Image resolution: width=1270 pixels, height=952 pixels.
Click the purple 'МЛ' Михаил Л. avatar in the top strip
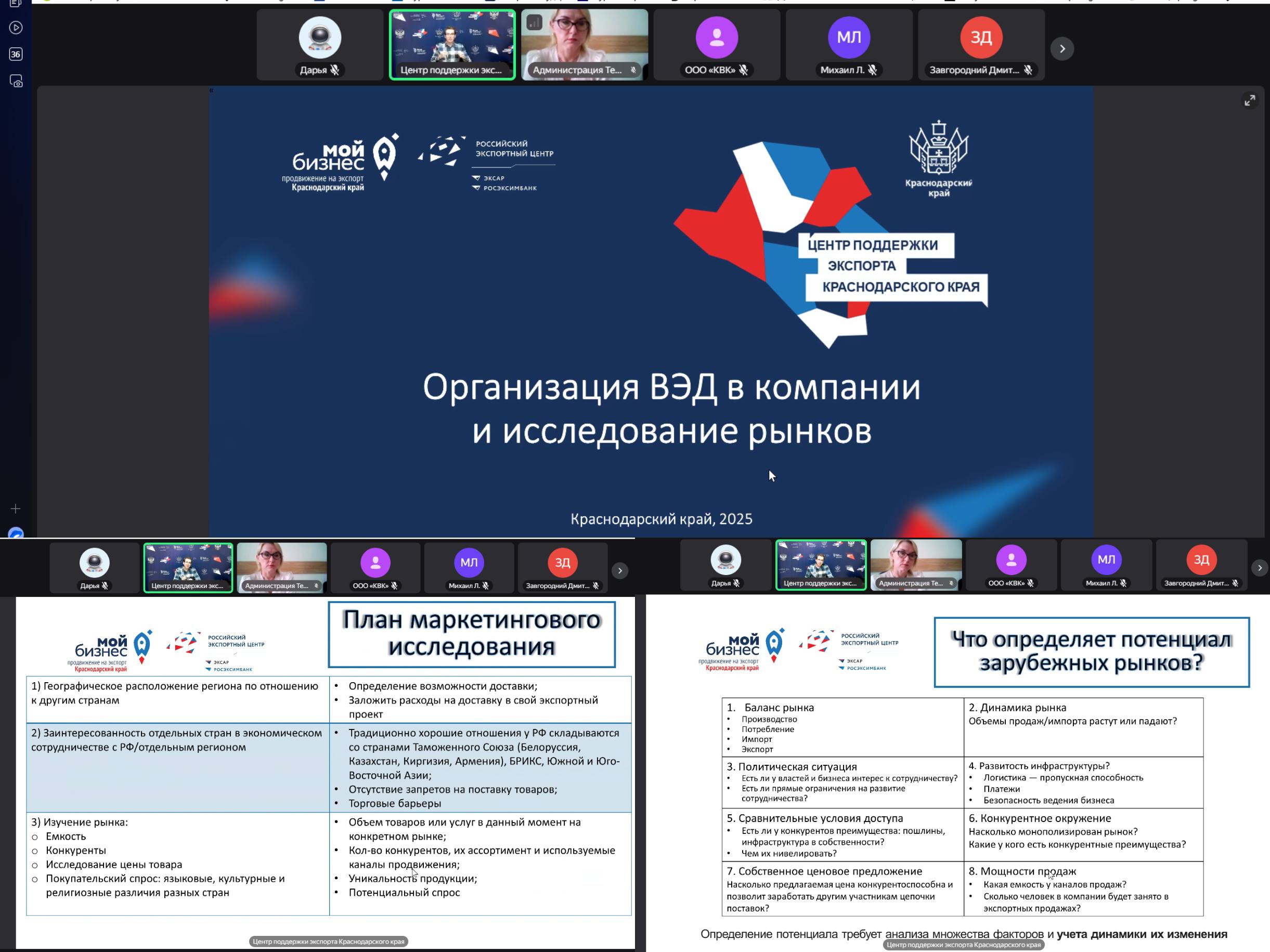849,38
